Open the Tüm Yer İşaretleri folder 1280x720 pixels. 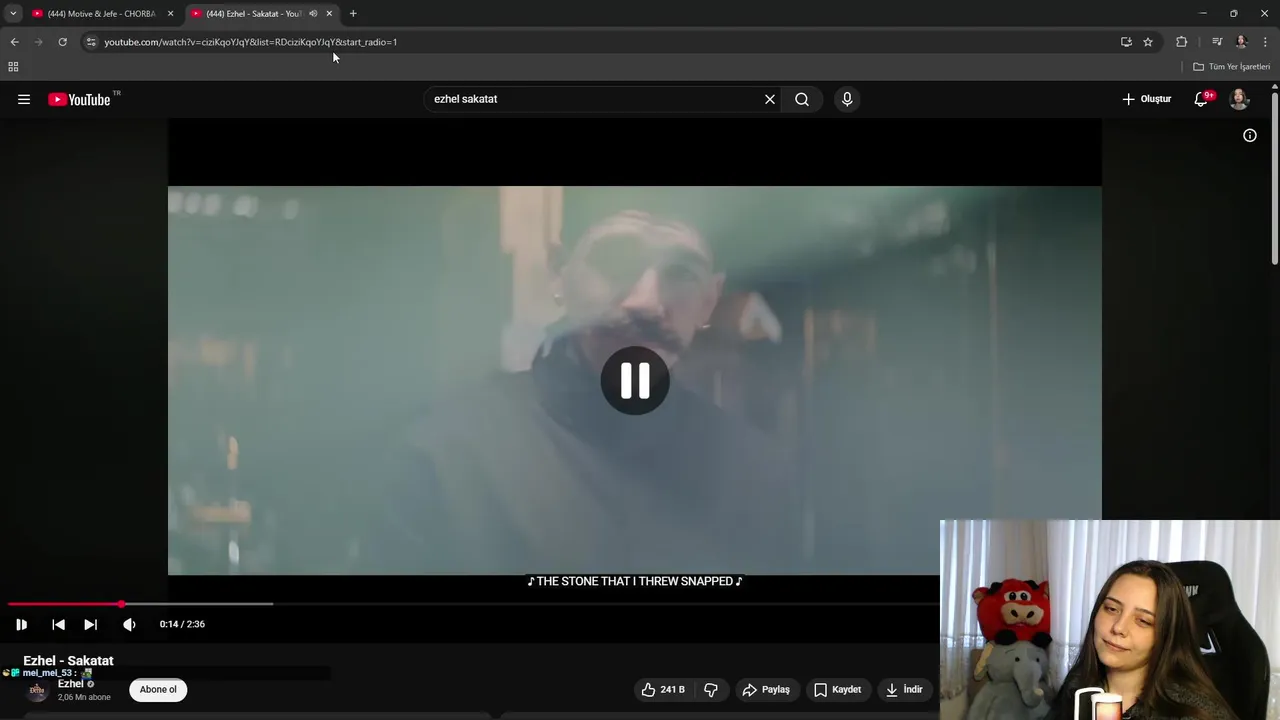coord(1231,67)
